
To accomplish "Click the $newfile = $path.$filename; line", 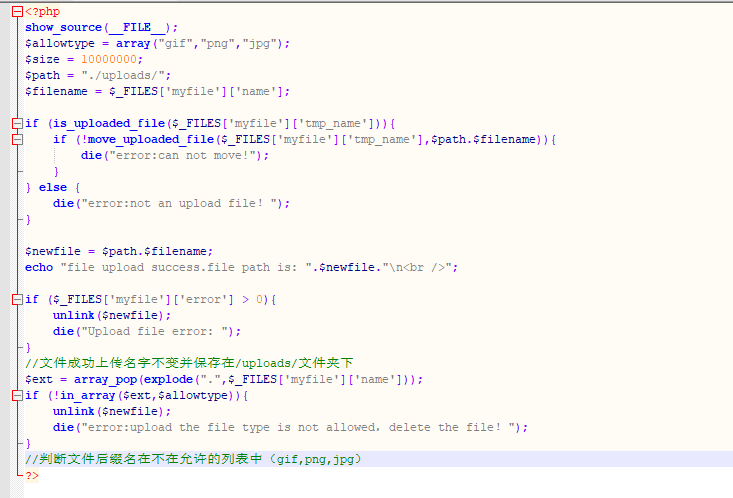I will (119, 252).
